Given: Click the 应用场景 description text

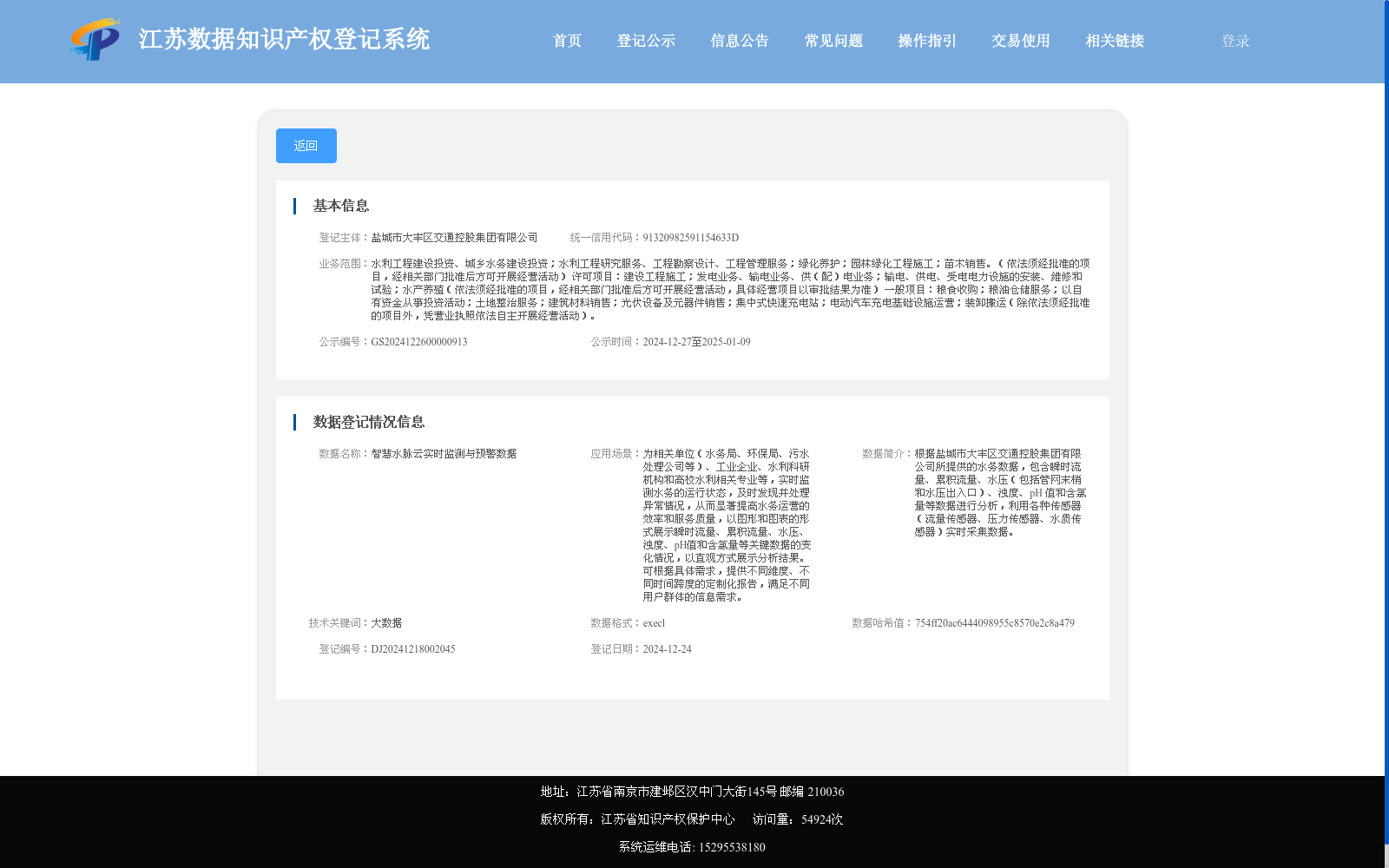Looking at the screenshot, I should click(727, 525).
